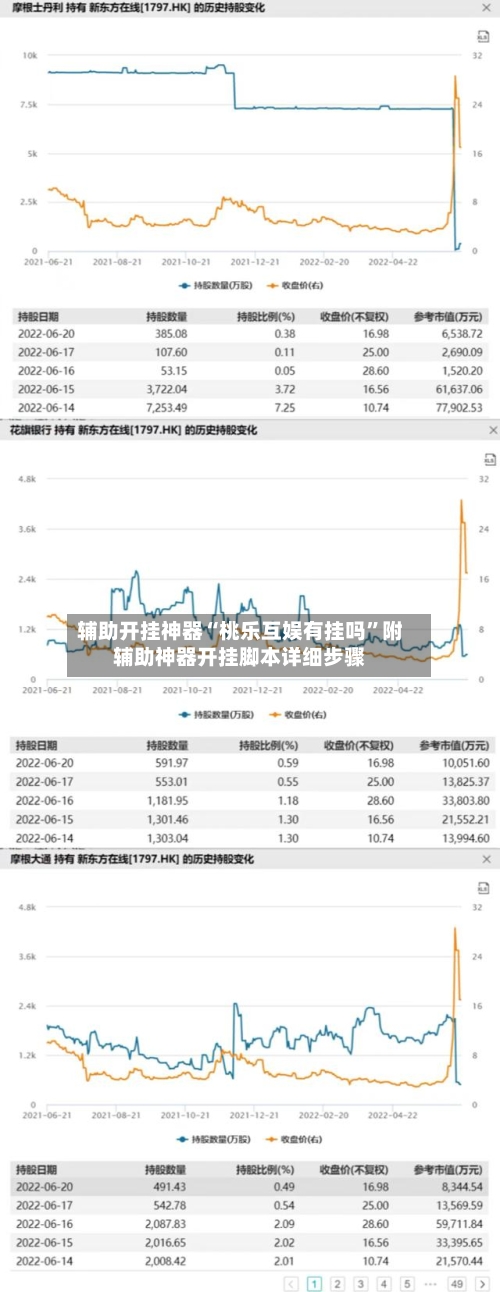The image size is (500, 1292).
Task: Toggle 持股数量(万股) legend in 摩根士丹利 chart
Action: click(x=216, y=285)
